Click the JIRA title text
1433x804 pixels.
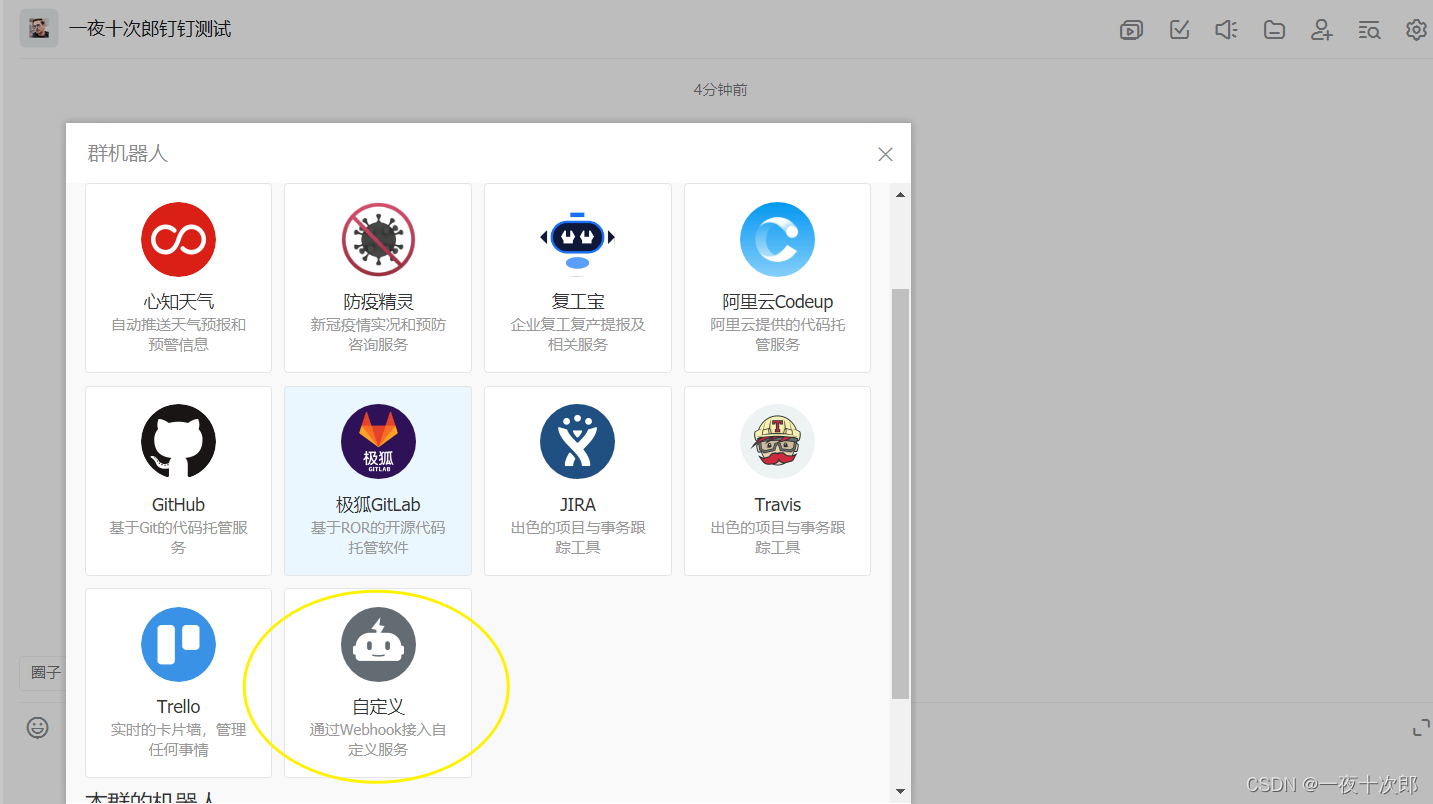click(578, 505)
